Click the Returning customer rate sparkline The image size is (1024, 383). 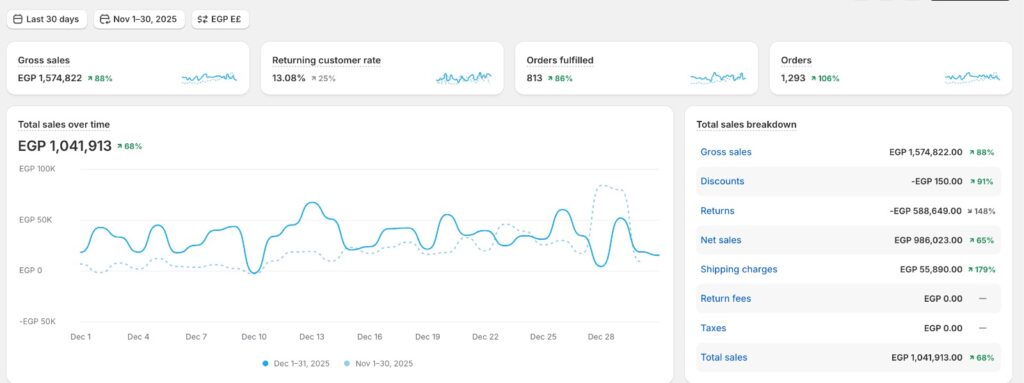coord(464,78)
